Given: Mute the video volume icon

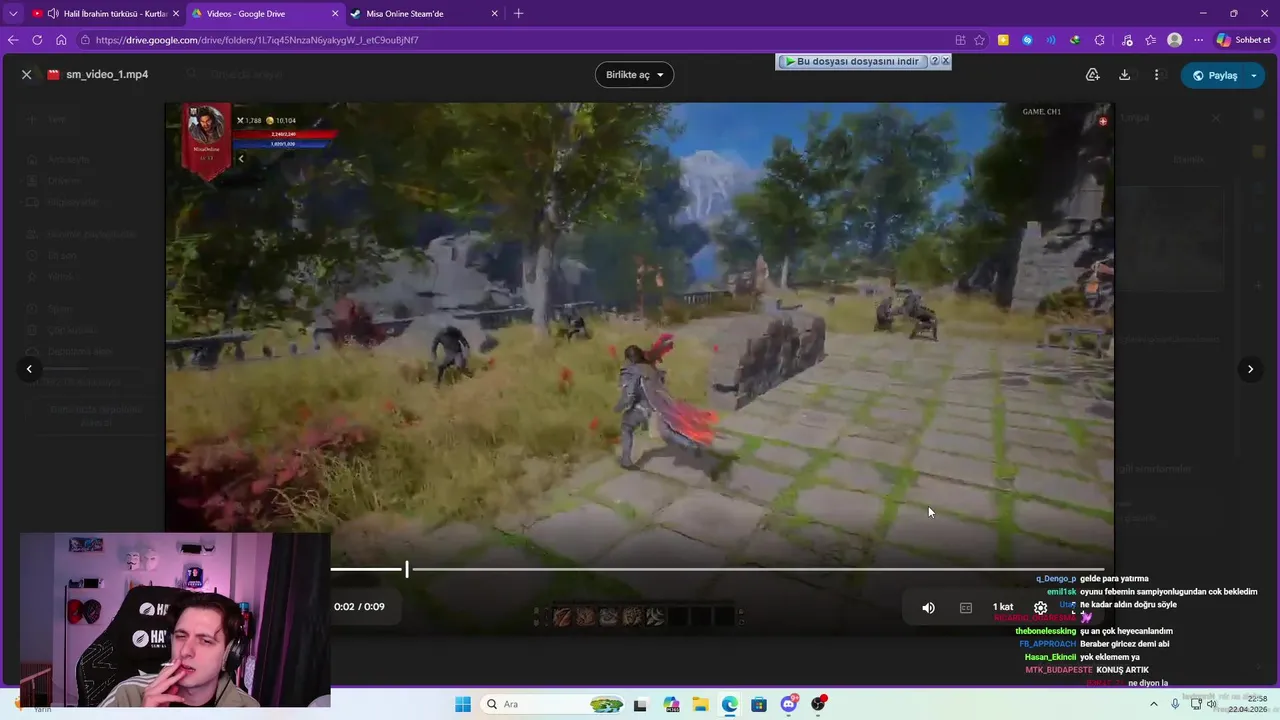Looking at the screenshot, I should coord(928,607).
